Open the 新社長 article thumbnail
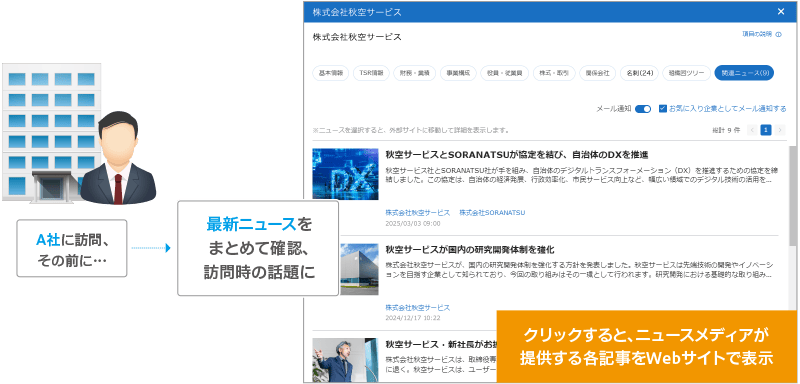 pyautogui.click(x=345, y=360)
